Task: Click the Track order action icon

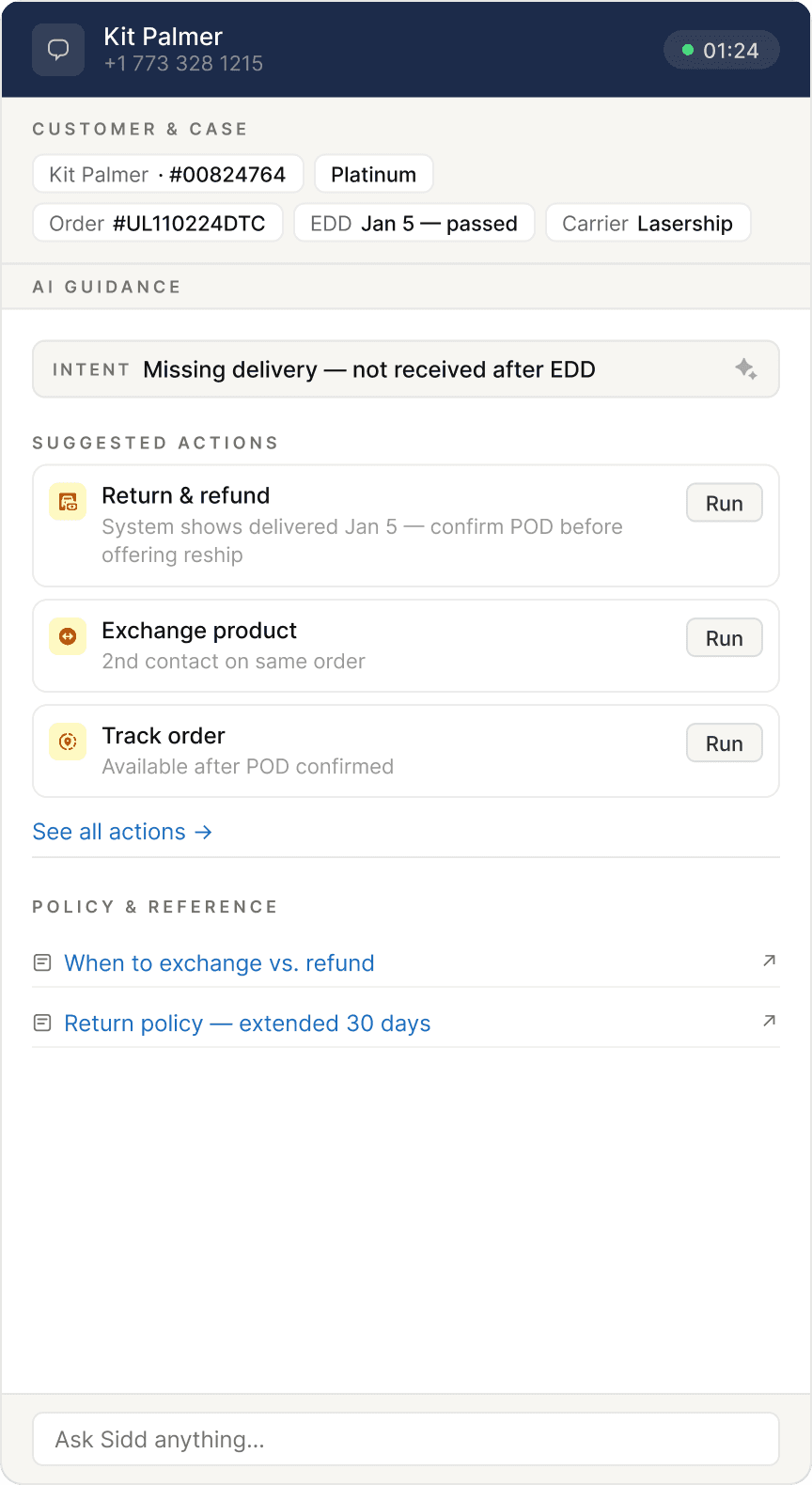Action: (68, 742)
